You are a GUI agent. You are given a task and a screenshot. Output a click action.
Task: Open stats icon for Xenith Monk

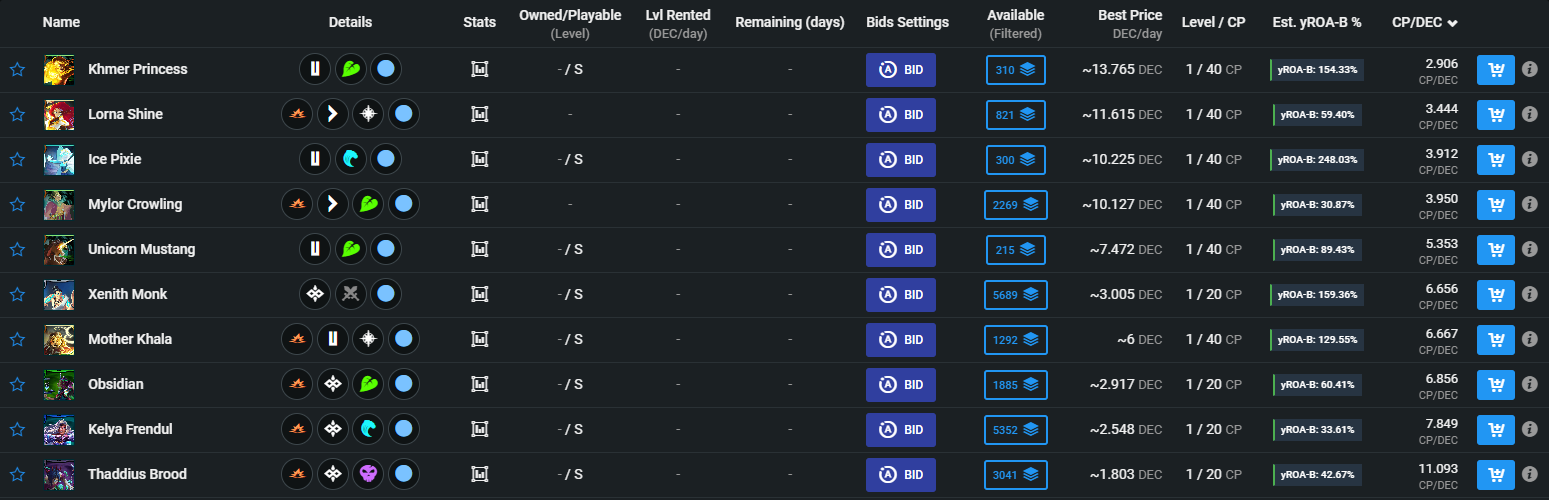point(480,295)
